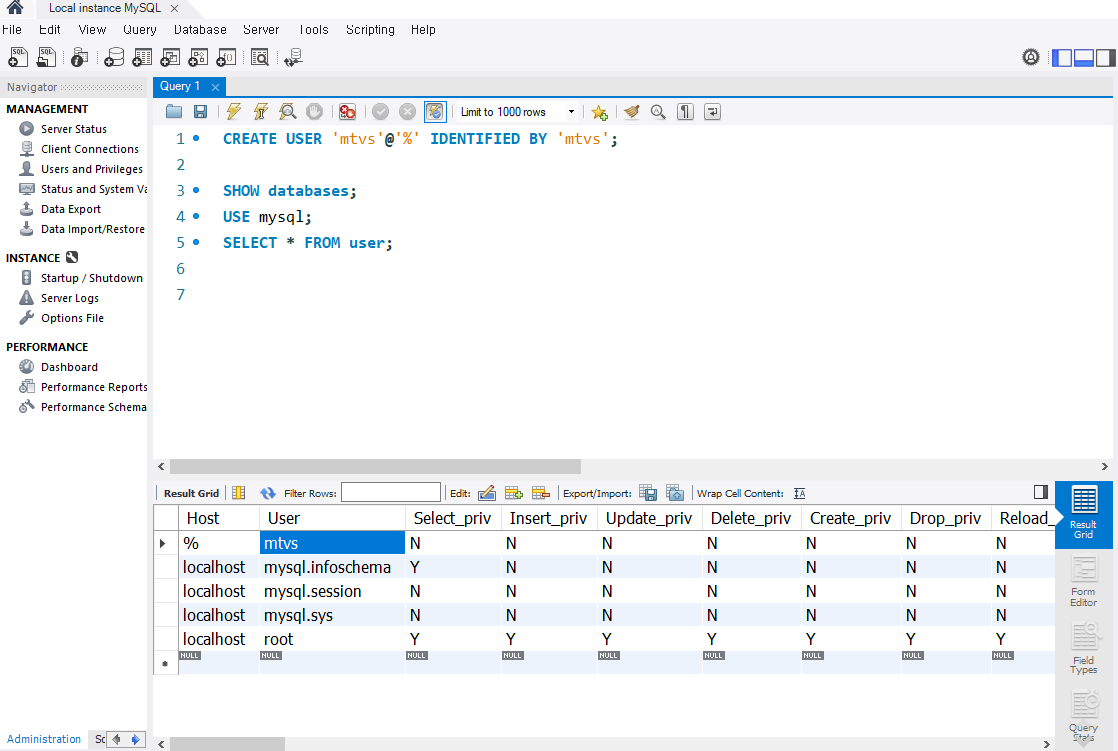Save the script using the floppy disk icon
Image resolution: width=1118 pixels, height=751 pixels.
point(200,112)
